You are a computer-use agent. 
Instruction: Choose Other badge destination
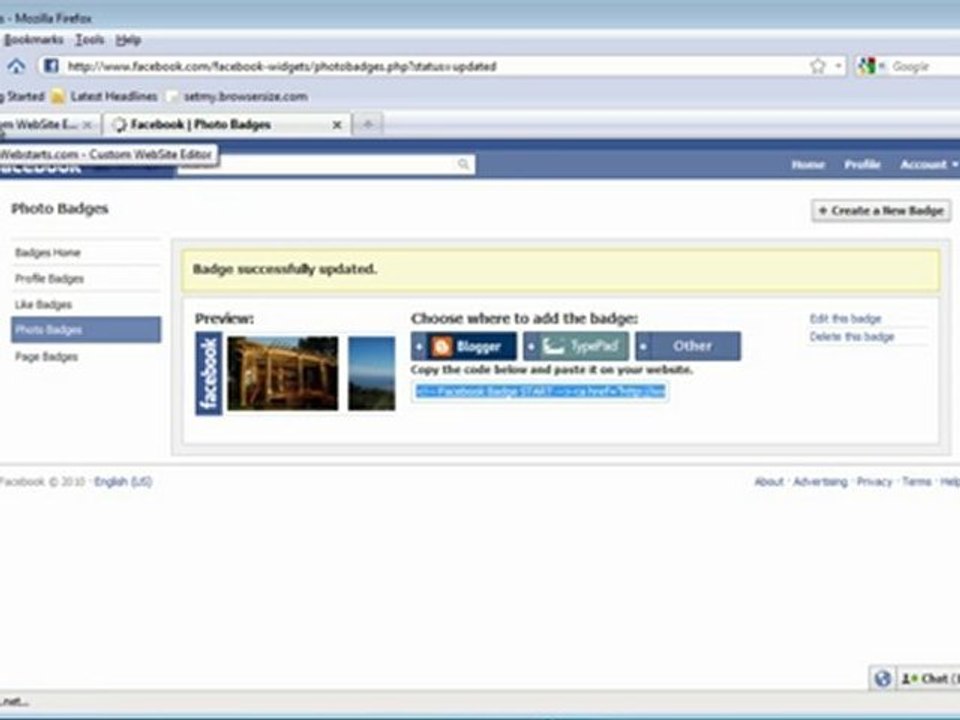tap(688, 347)
